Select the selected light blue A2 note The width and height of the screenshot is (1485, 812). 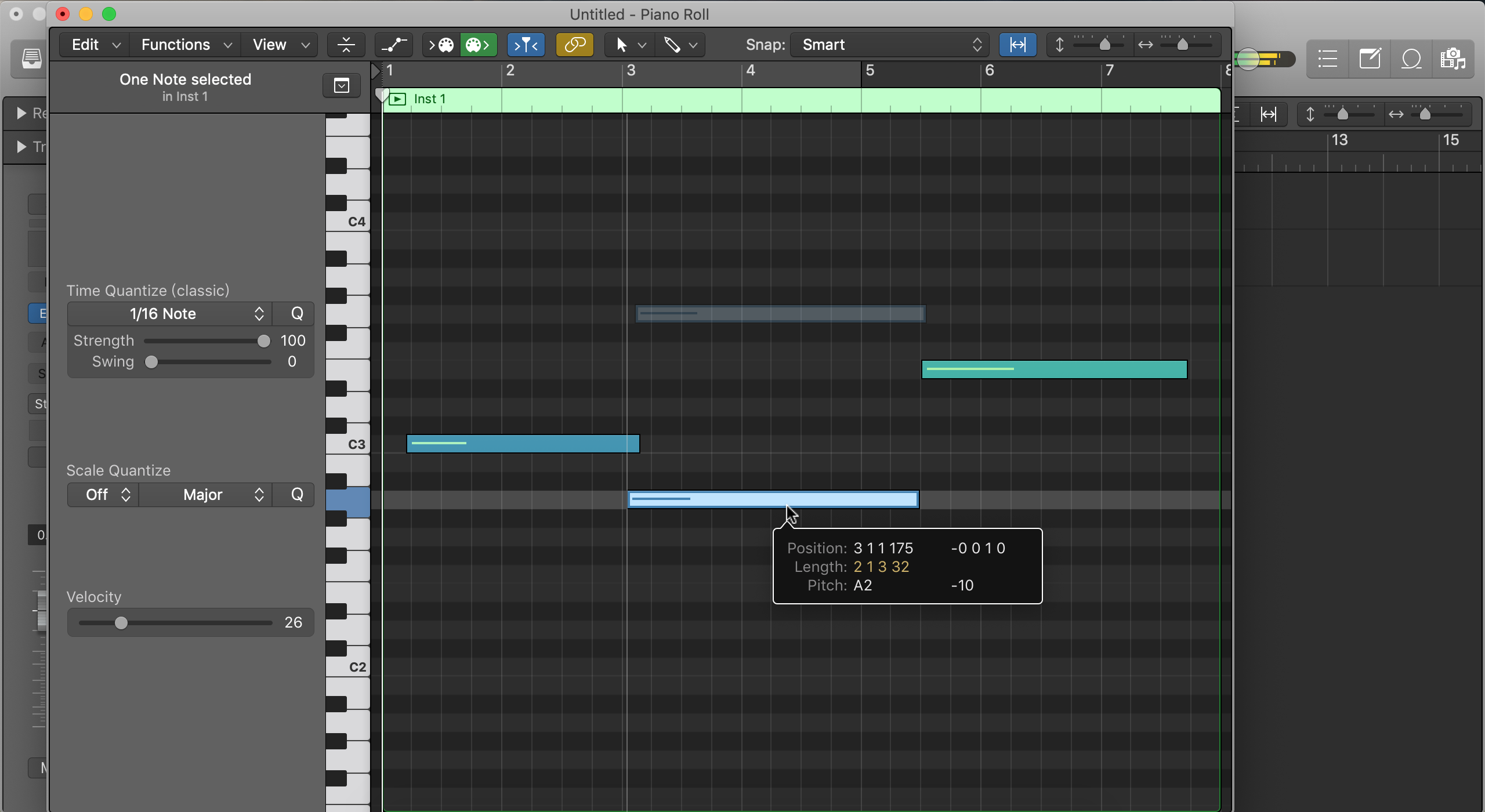[x=773, y=499]
